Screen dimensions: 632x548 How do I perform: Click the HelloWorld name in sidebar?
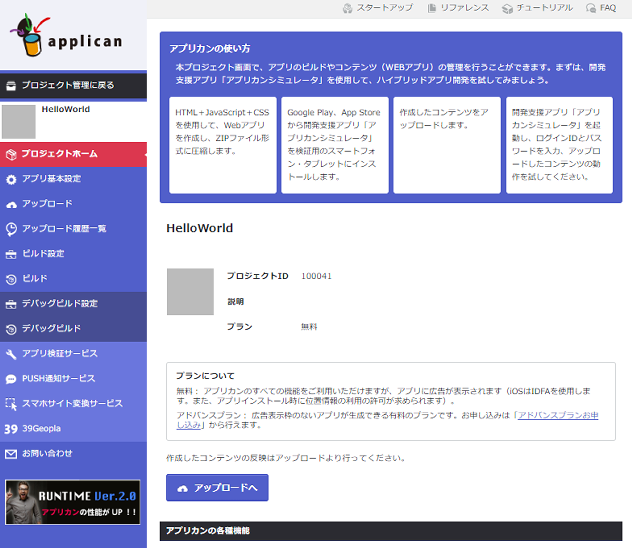[x=66, y=109]
